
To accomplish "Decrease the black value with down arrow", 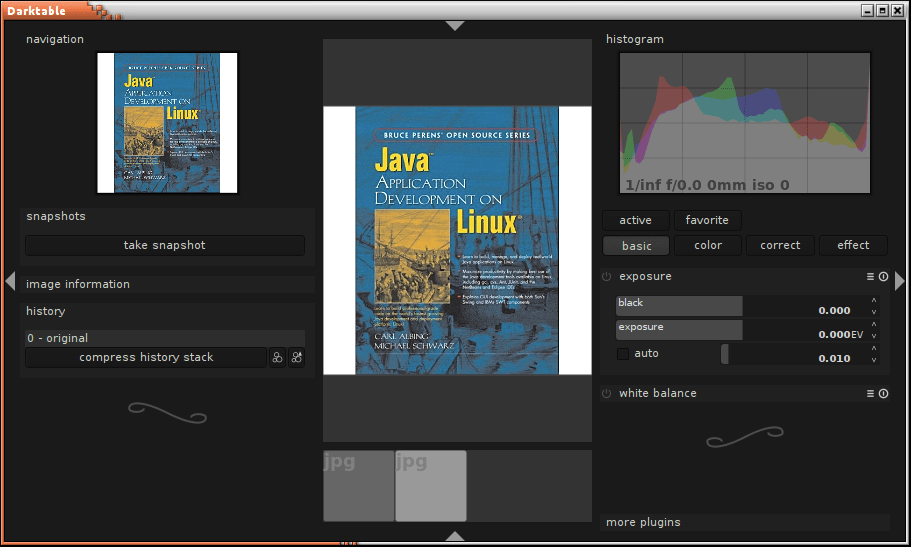I will (873, 312).
